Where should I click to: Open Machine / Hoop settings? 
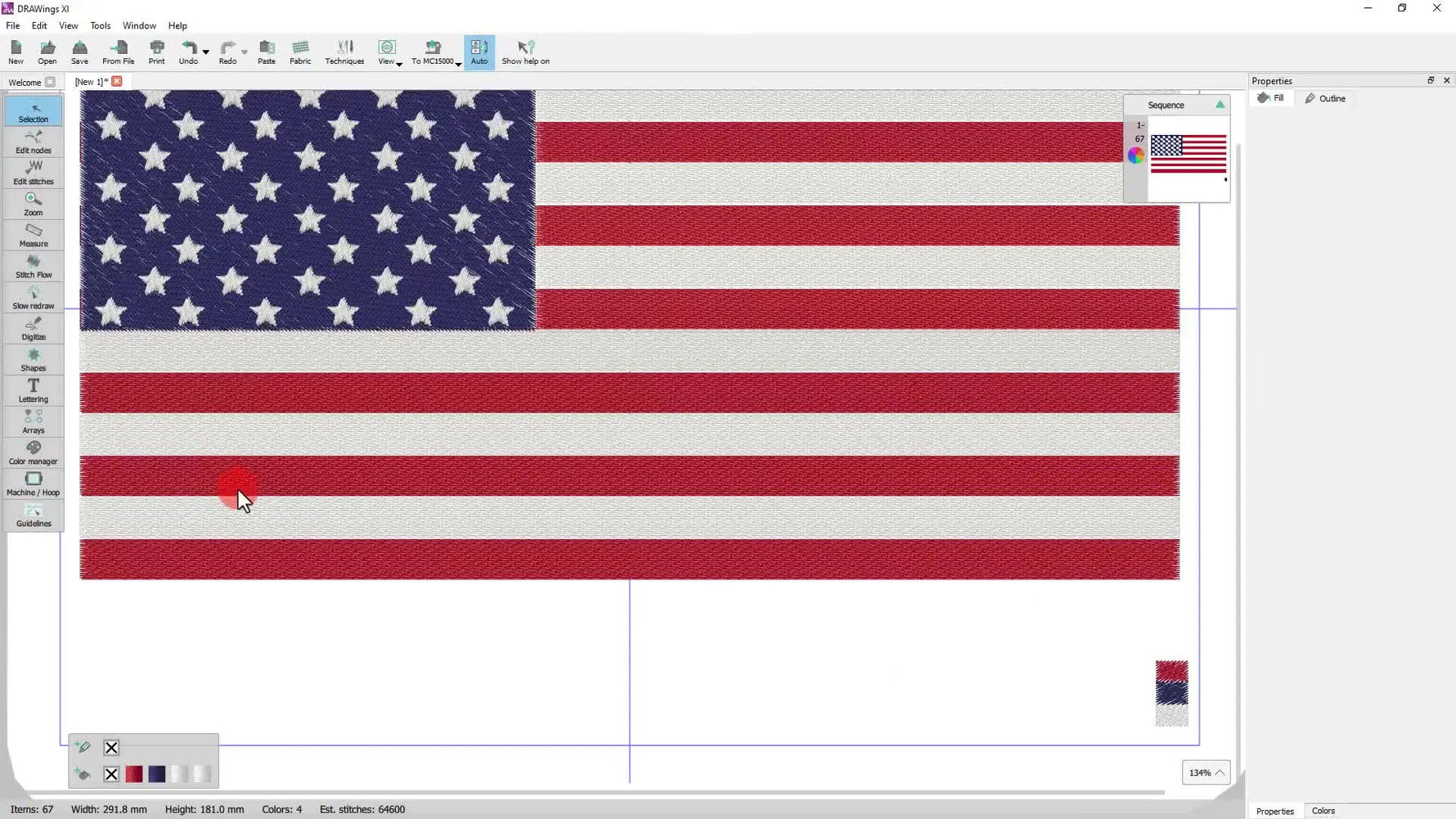34,484
